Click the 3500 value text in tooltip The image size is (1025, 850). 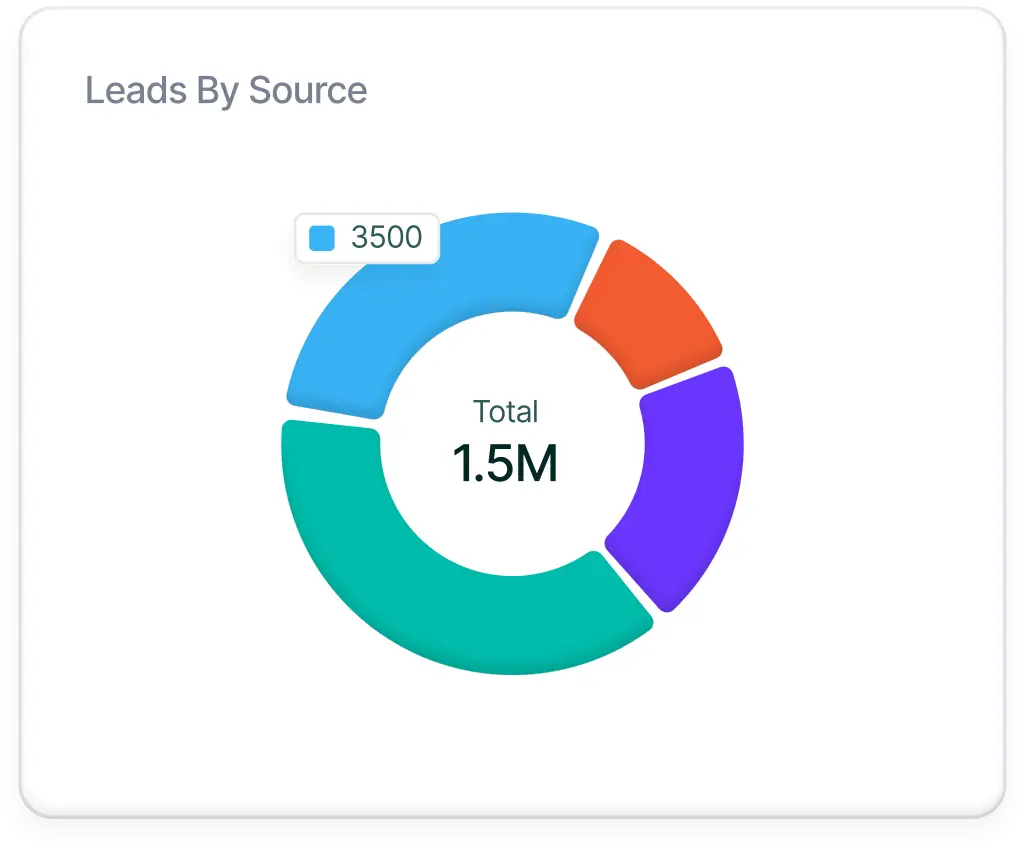(x=389, y=237)
